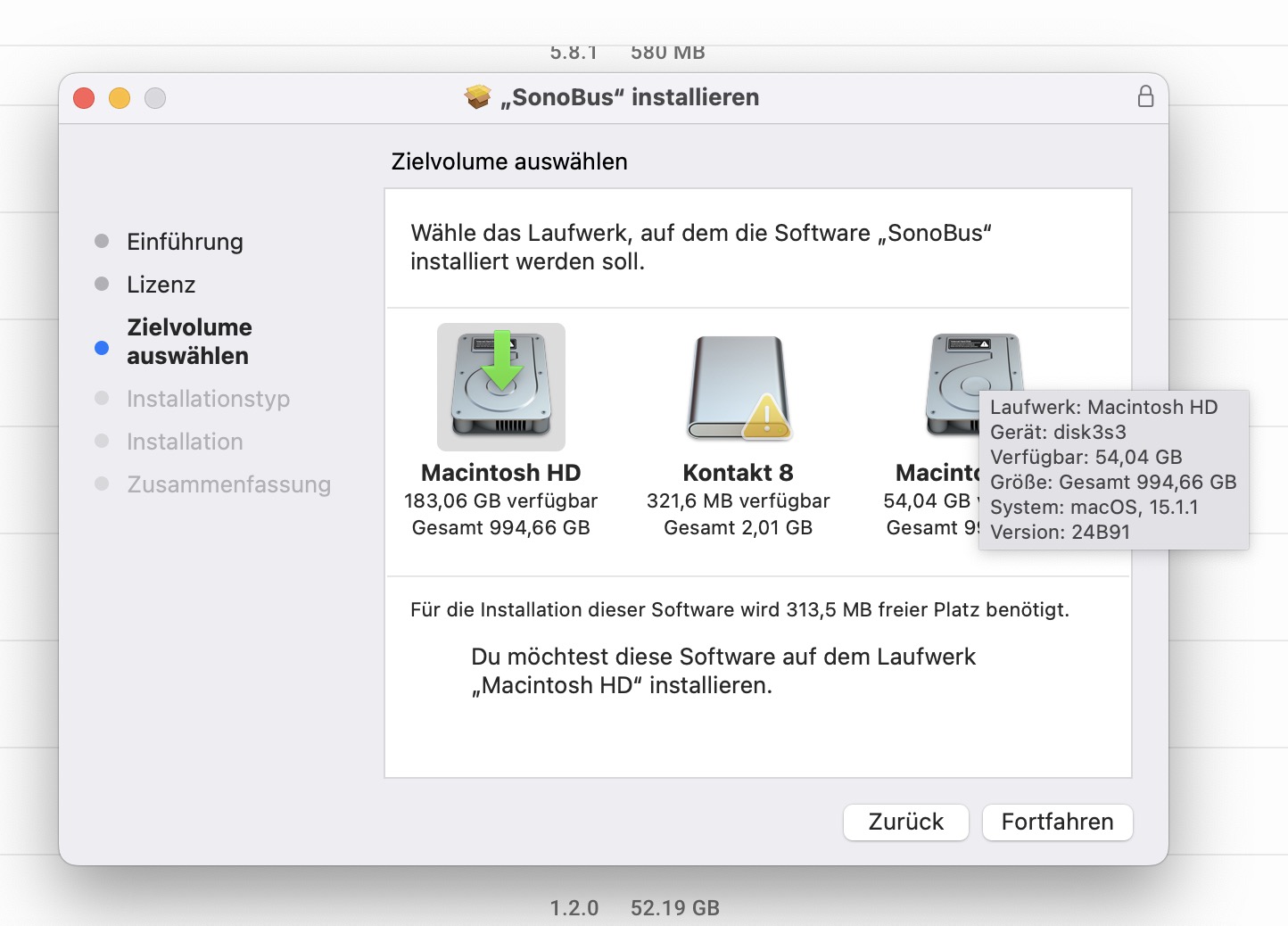This screenshot has width=1288, height=926.
Task: Jump to the Zusammenfassung sidebar step
Action: 228,484
